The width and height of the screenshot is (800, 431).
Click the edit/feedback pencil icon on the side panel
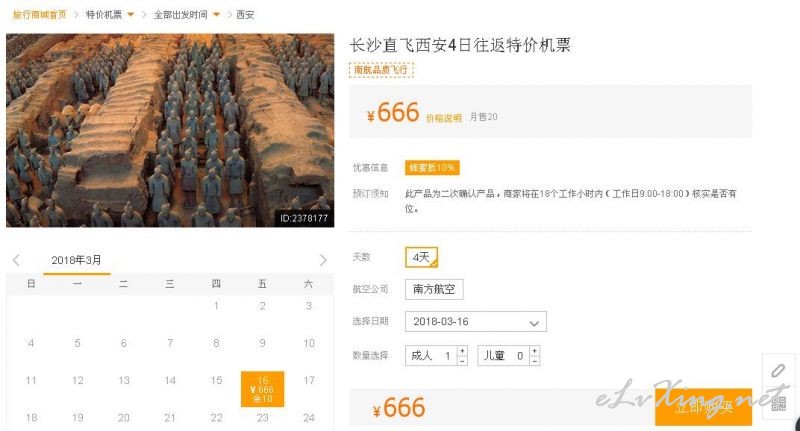pyautogui.click(x=778, y=370)
